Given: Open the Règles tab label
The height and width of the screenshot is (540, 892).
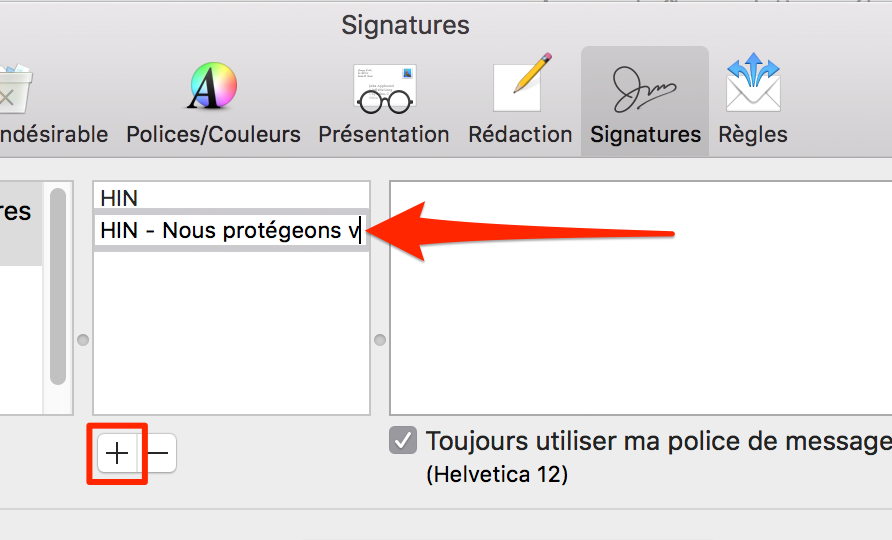Looking at the screenshot, I should pos(753,135).
